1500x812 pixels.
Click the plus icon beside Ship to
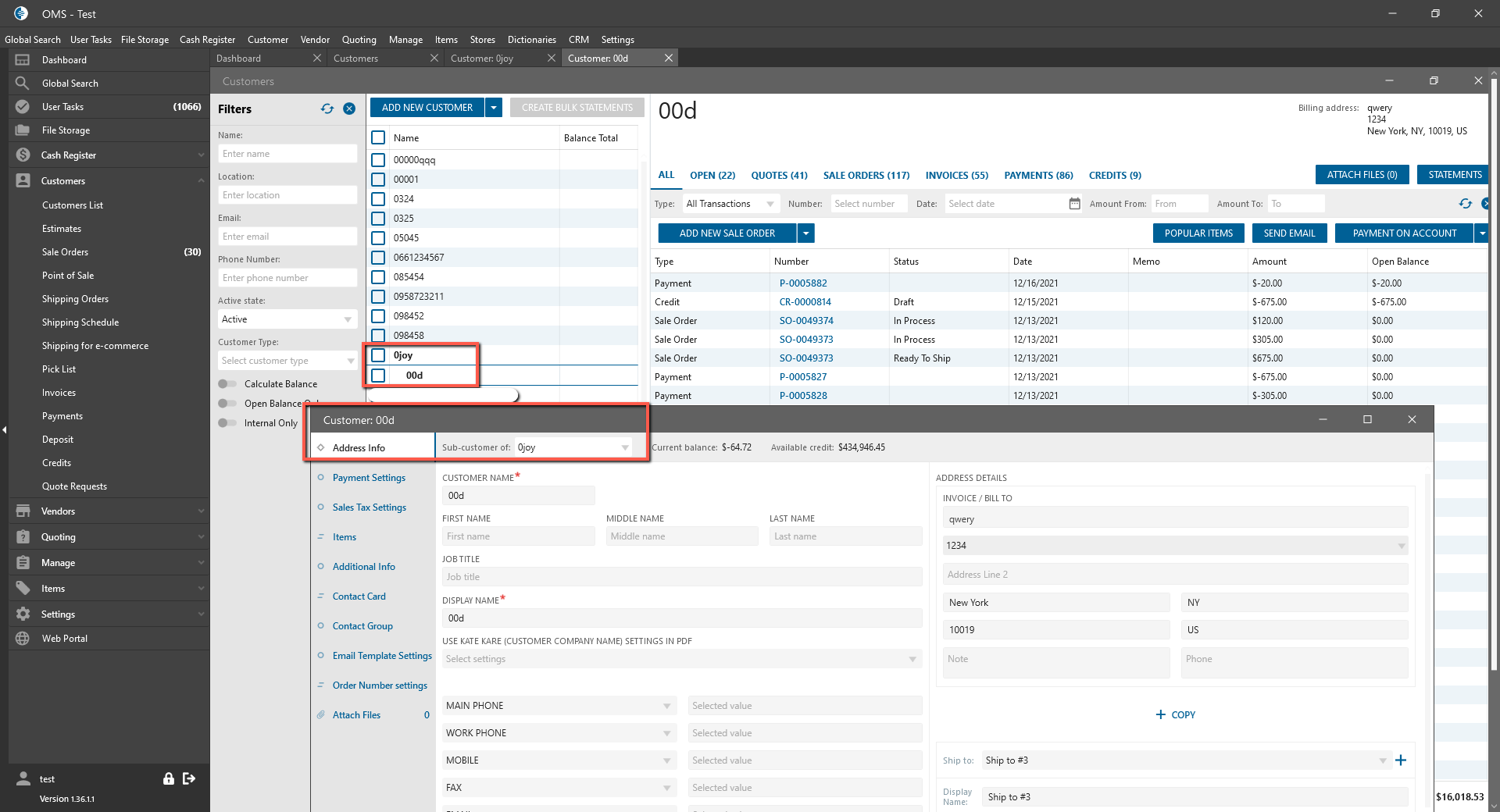pos(1401,760)
